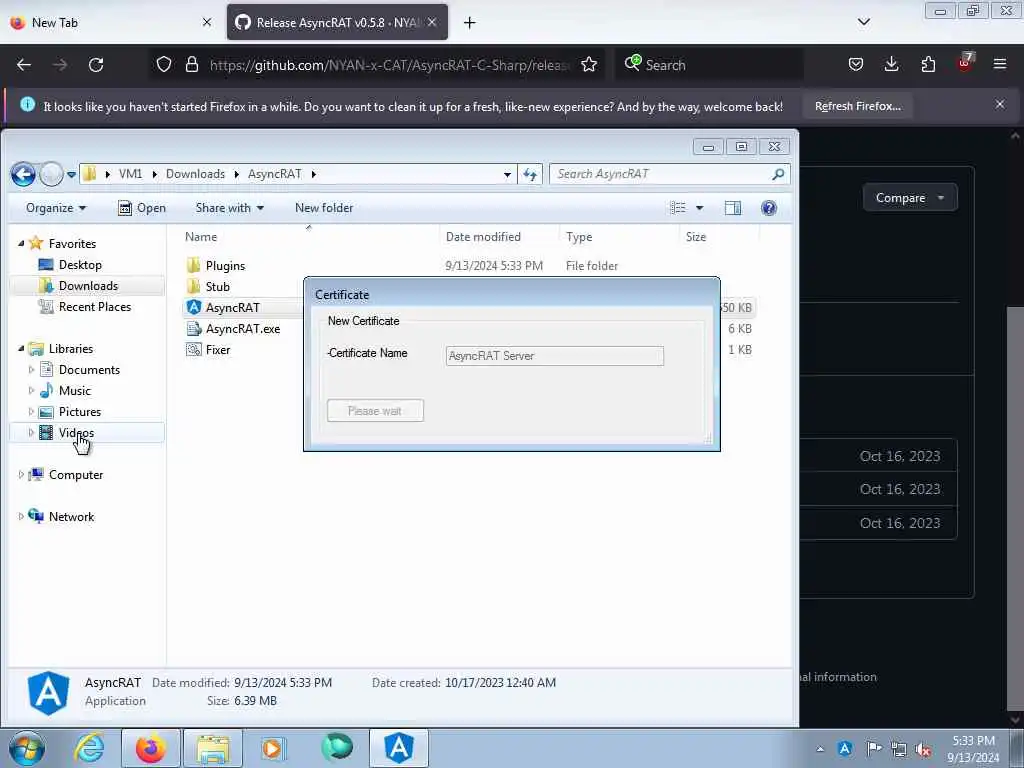Screen dimensions: 1024x768
Task: Close the New Tab tab
Action: point(207,22)
